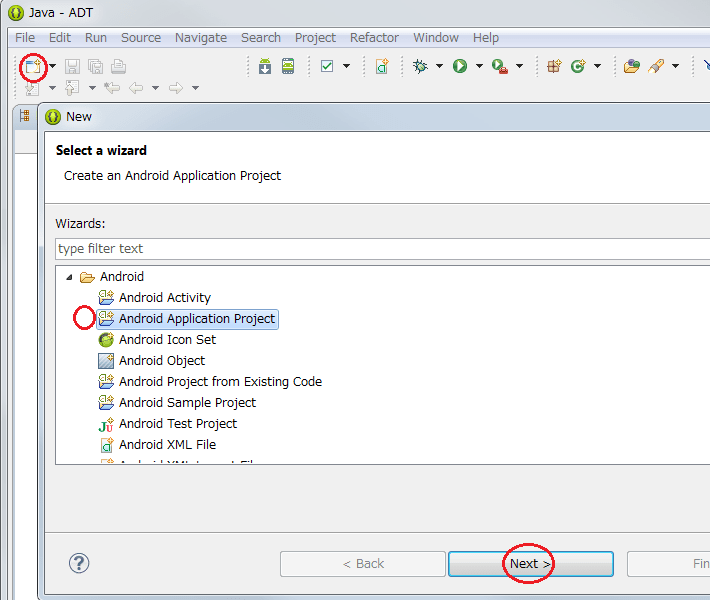Click the green Run icon
The width and height of the screenshot is (710, 600).
pyautogui.click(x=460, y=66)
